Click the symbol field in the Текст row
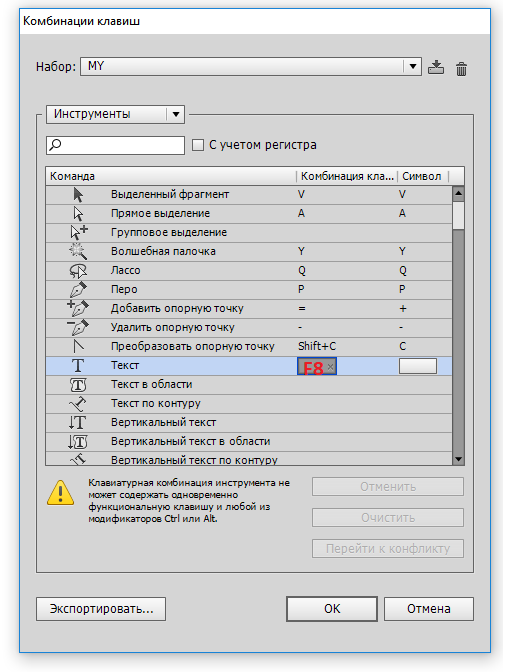Screen dimensions: 513x672 click(418, 366)
